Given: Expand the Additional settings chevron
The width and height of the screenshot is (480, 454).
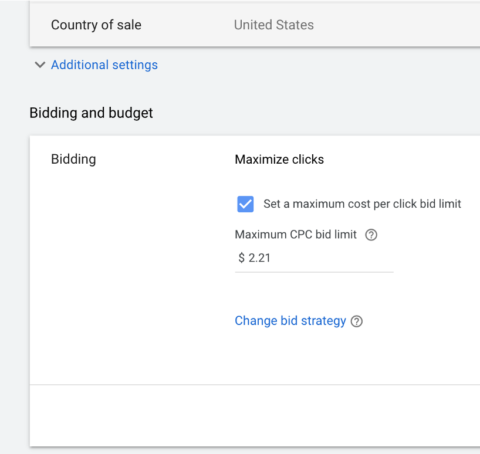Looking at the screenshot, I should [40, 65].
